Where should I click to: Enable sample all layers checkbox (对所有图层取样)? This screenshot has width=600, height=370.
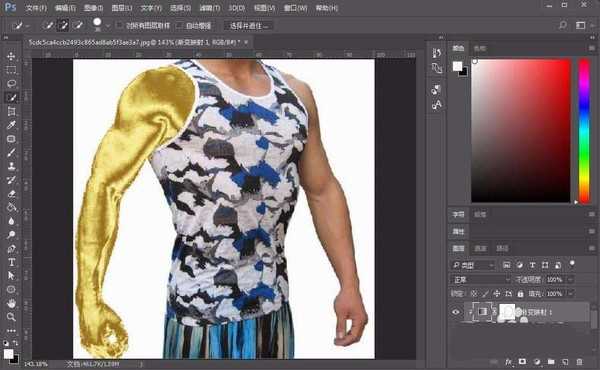pos(119,26)
